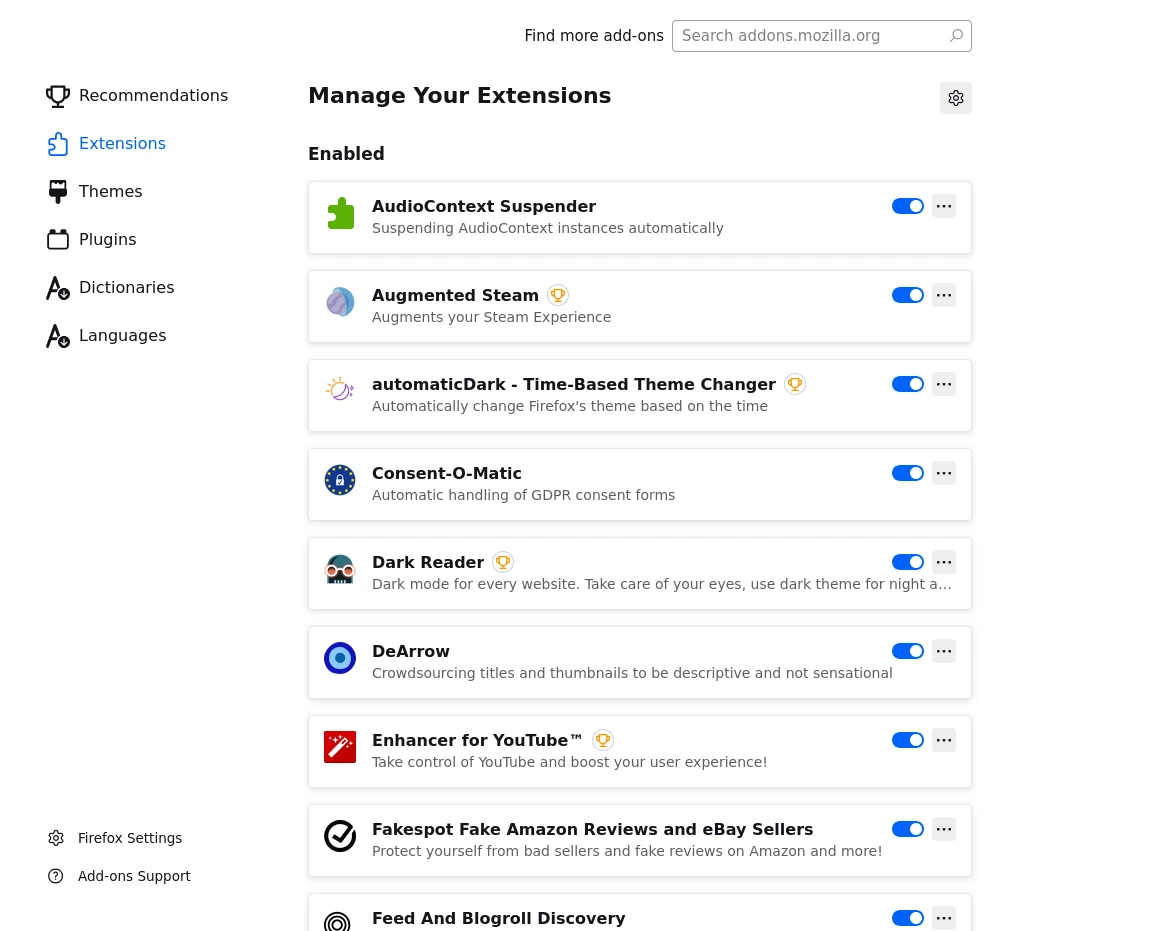Click the Augmented Steam extension icon
This screenshot has width=1160, height=931.
click(x=340, y=302)
